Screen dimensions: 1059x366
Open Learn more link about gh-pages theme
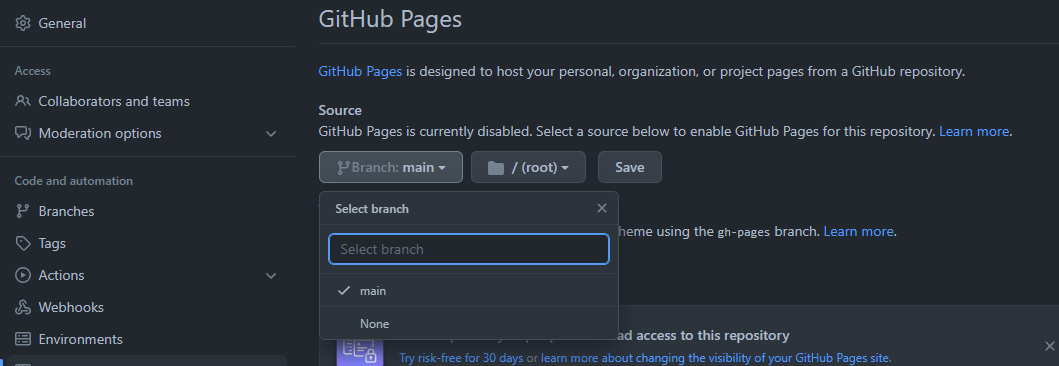pos(858,232)
